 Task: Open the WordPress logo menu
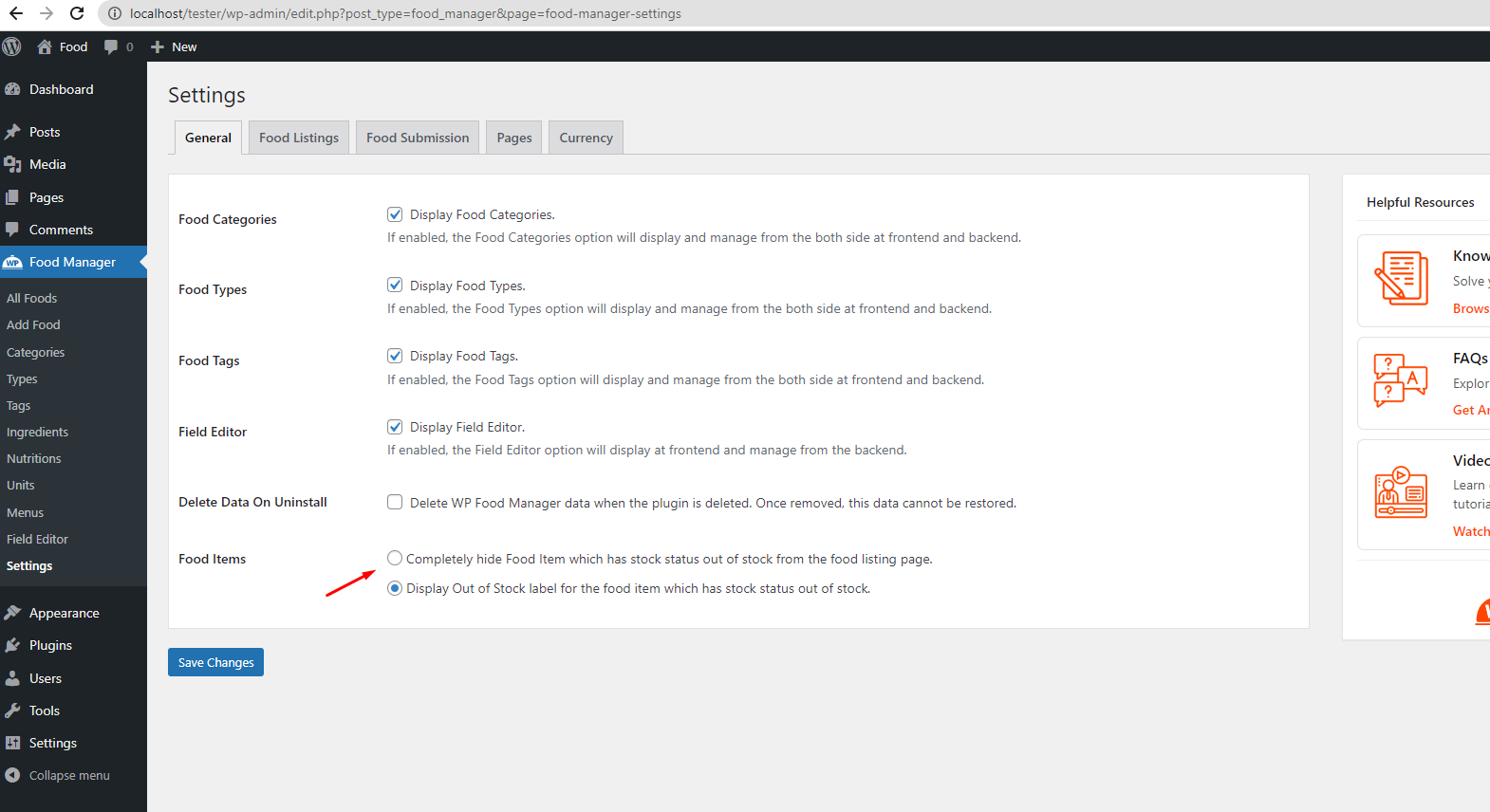pos(11,46)
